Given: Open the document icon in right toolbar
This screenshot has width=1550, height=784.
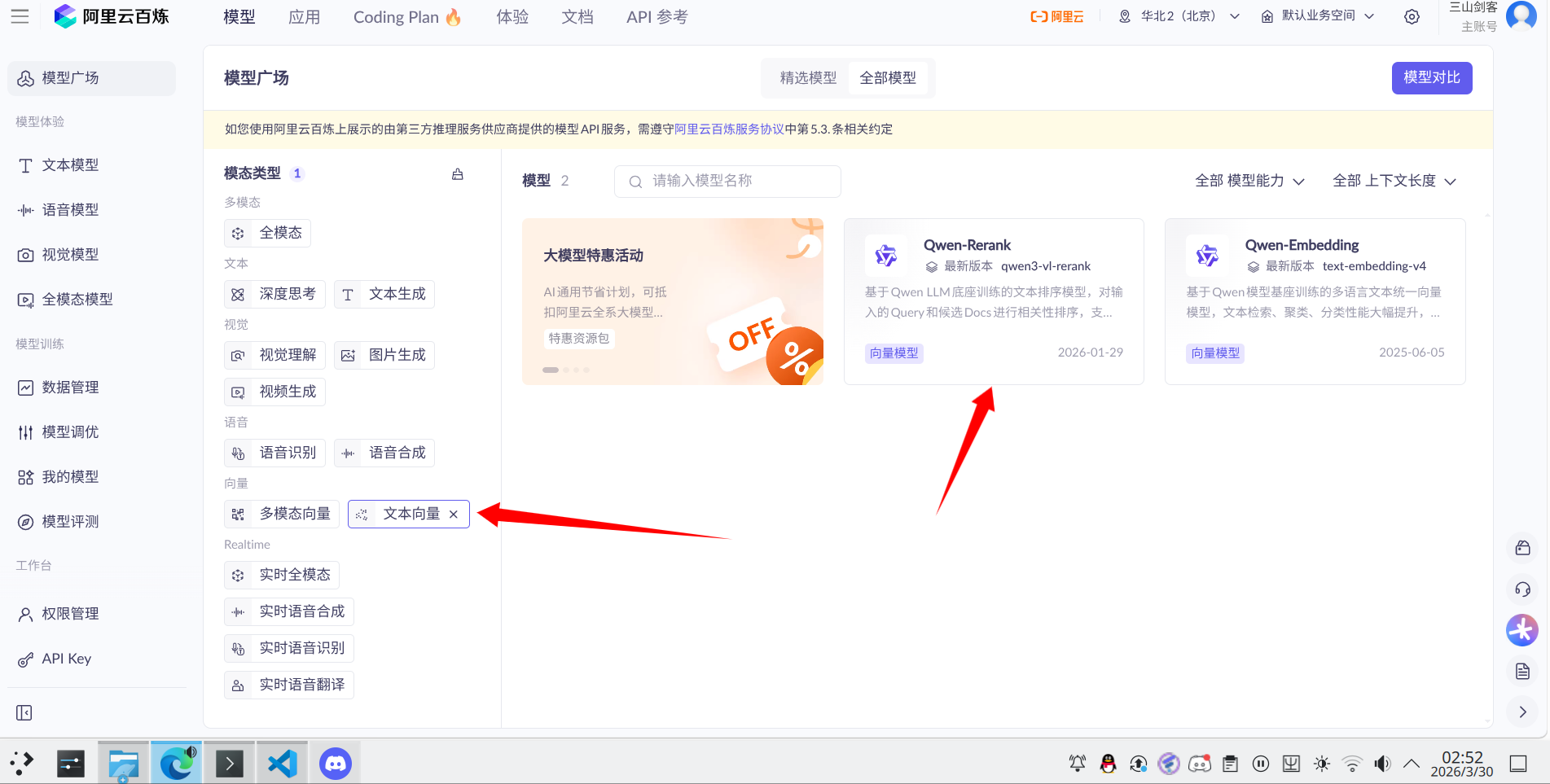Looking at the screenshot, I should click(x=1522, y=671).
